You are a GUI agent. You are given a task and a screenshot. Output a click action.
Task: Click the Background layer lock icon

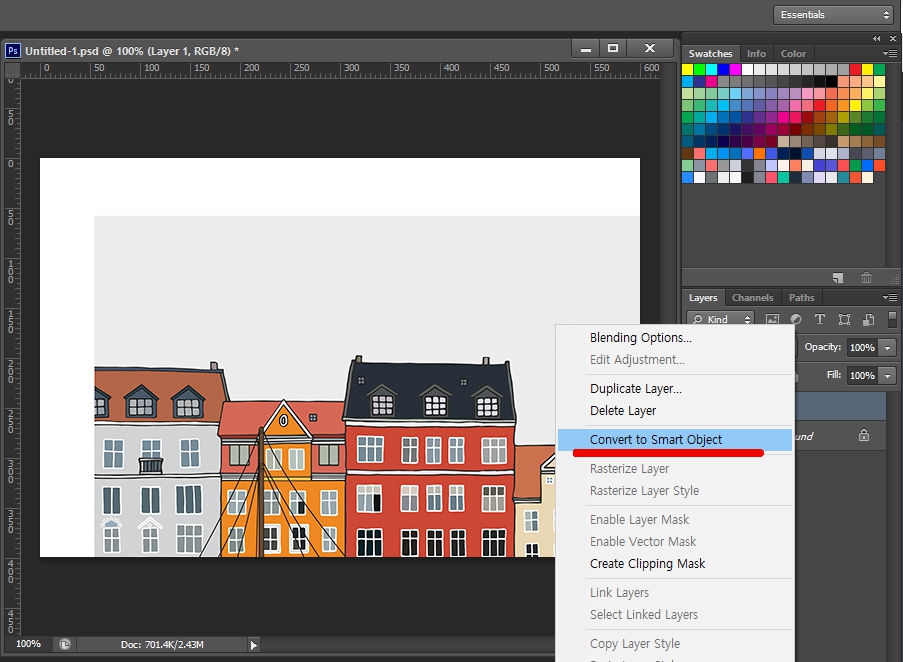click(864, 435)
